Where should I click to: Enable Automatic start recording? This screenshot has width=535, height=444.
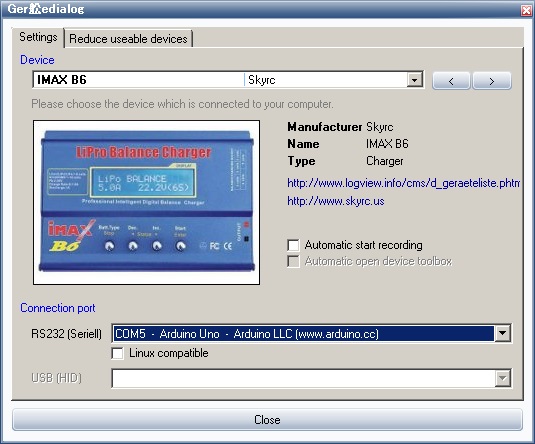click(x=293, y=245)
